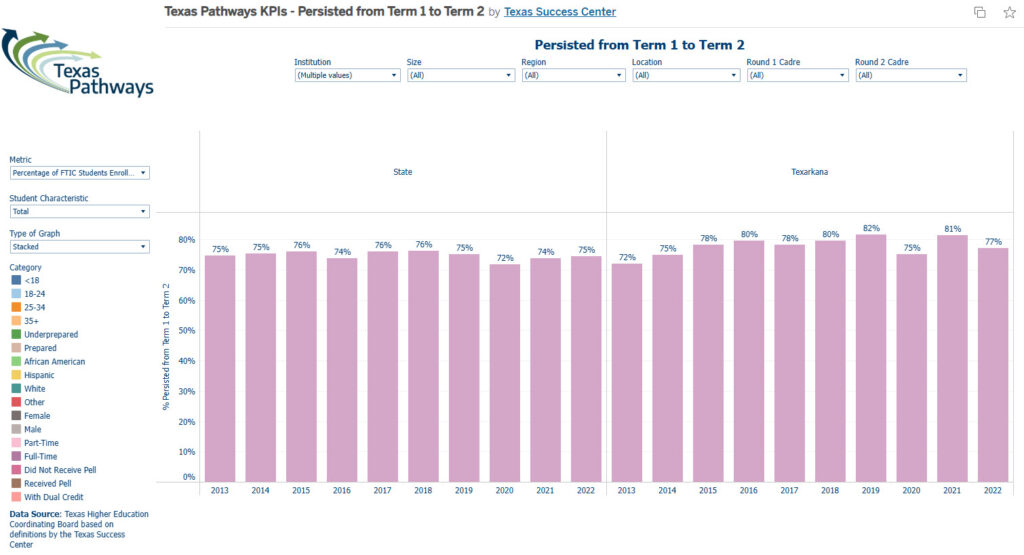The image size is (1024, 555).
Task: Highlight the Full-Time legend swatch
Action: [x=15, y=456]
